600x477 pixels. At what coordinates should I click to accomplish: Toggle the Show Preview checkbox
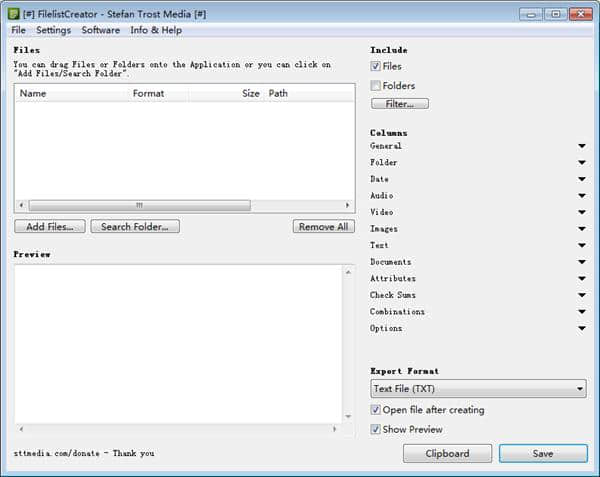[376, 429]
